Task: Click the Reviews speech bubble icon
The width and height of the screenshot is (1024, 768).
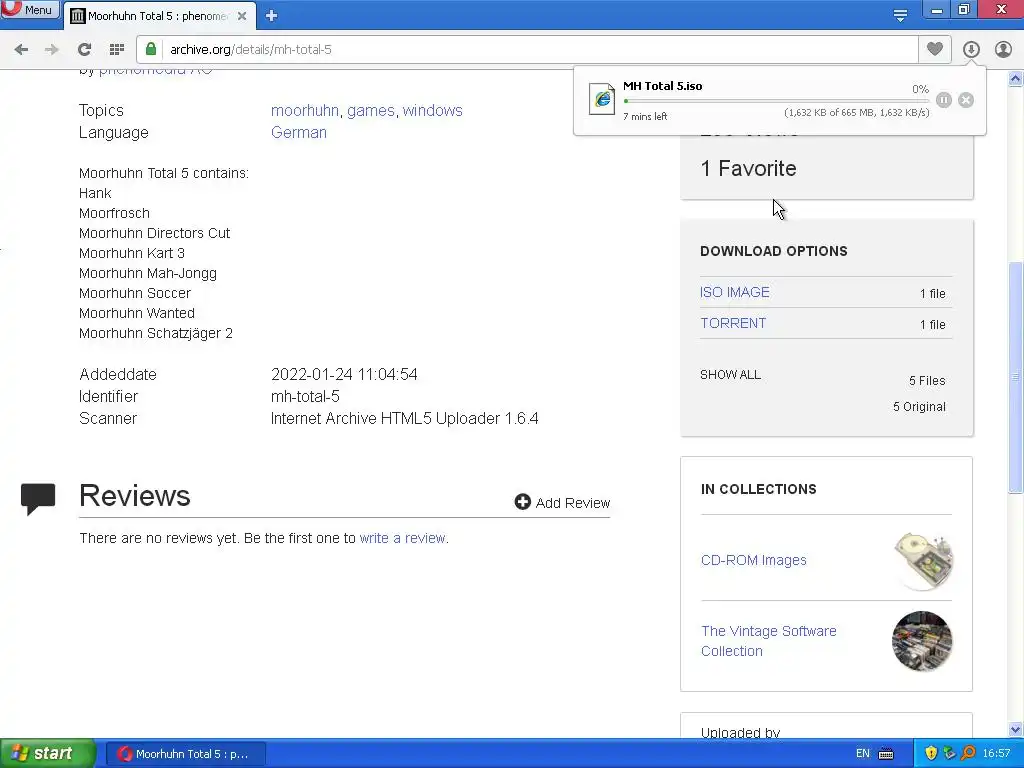Action: 38,500
